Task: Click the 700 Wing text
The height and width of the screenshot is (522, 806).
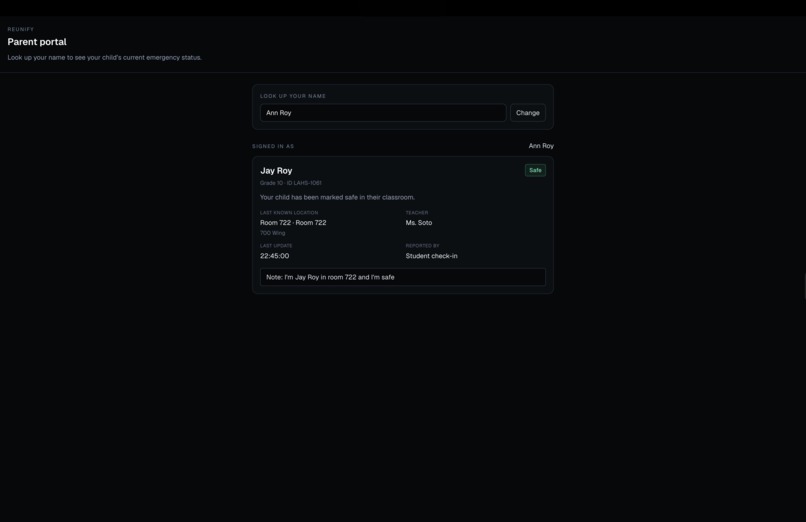Action: pos(272,233)
